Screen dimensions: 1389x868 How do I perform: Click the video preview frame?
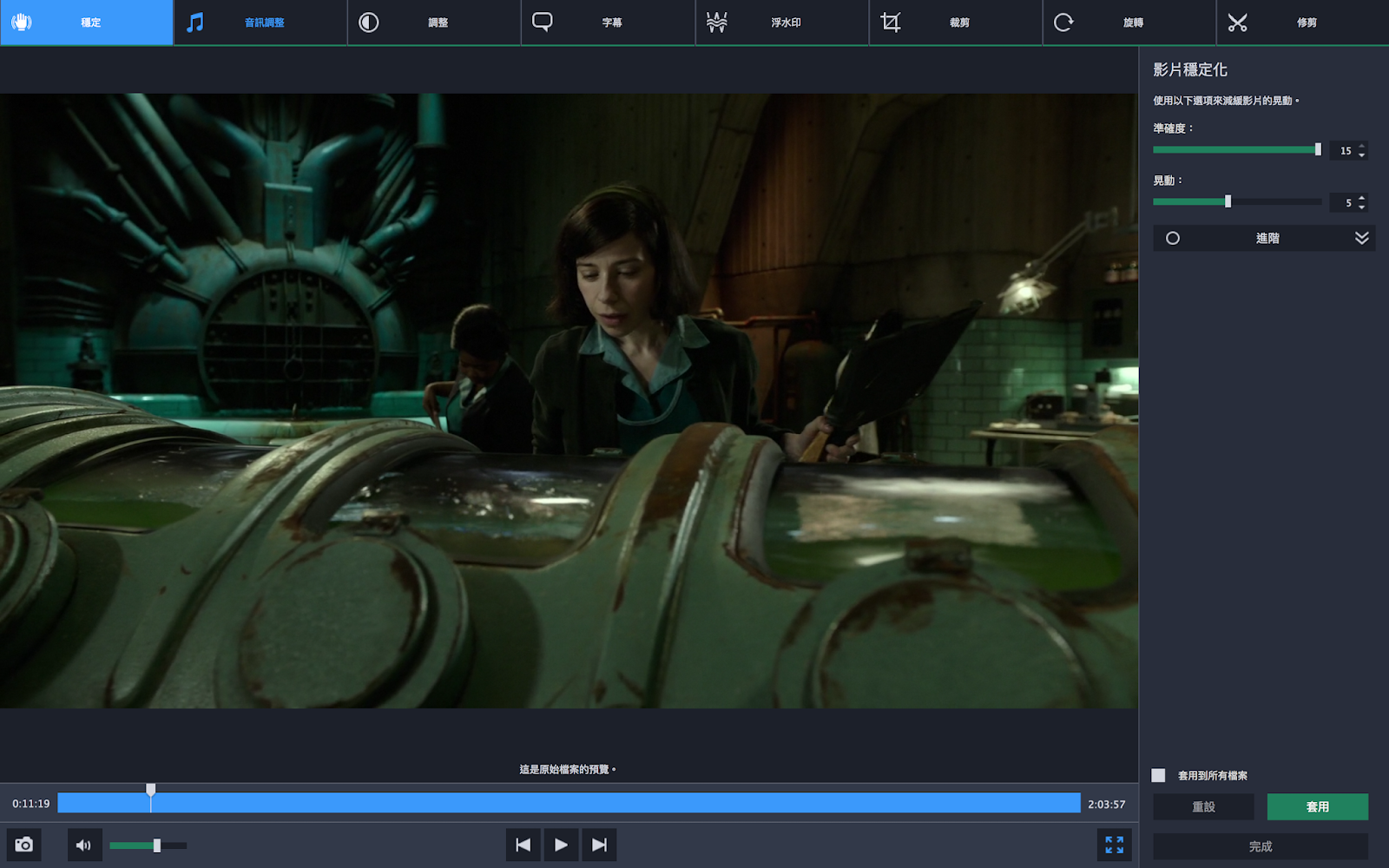569,401
